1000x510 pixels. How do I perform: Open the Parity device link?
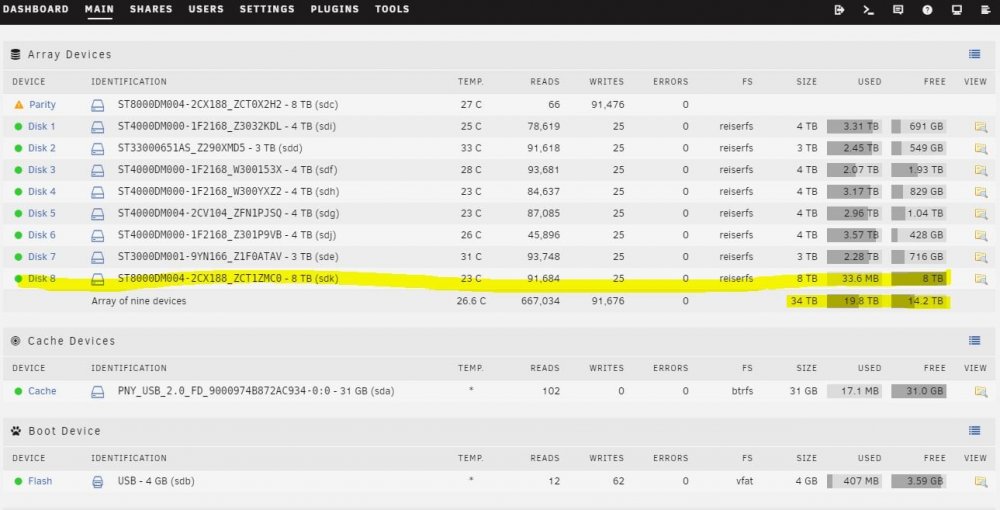42,105
